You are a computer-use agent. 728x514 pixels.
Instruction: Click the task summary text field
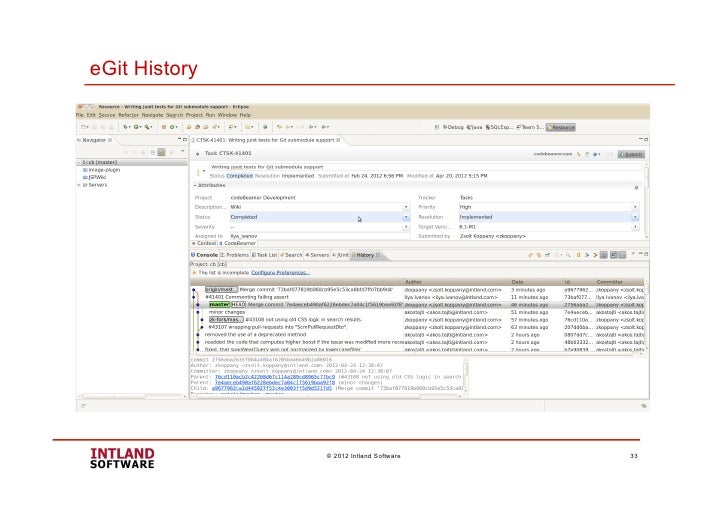[425, 167]
